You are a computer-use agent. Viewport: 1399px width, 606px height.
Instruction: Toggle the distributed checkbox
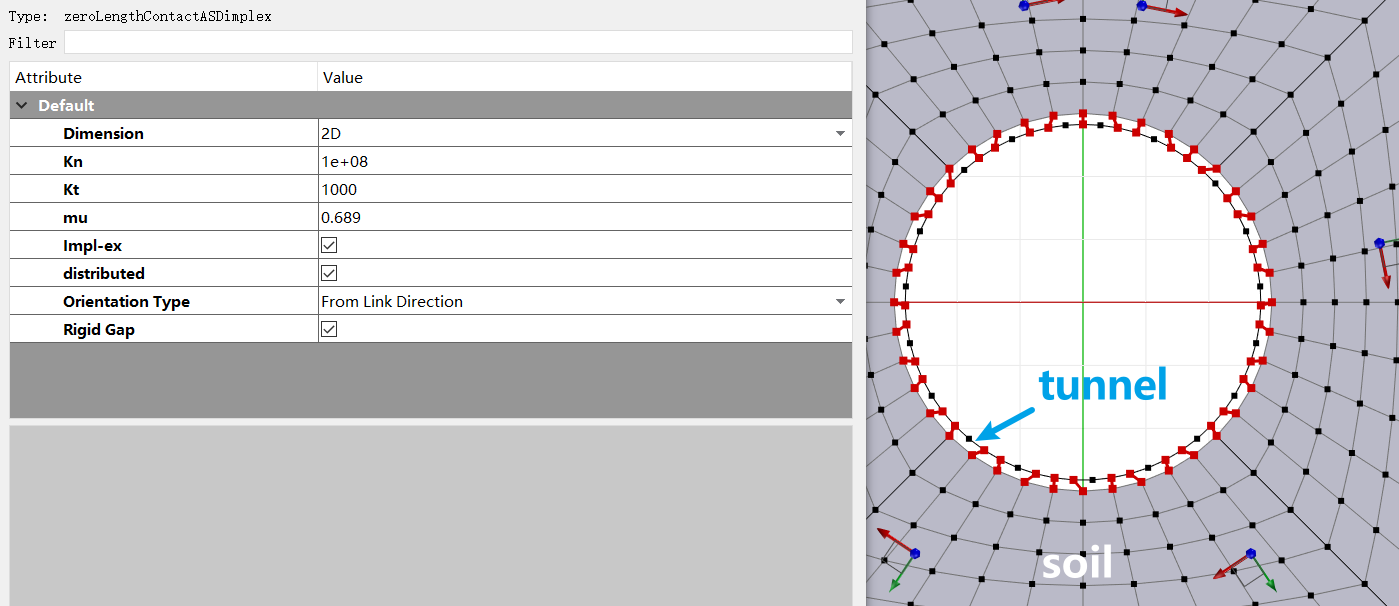point(329,273)
